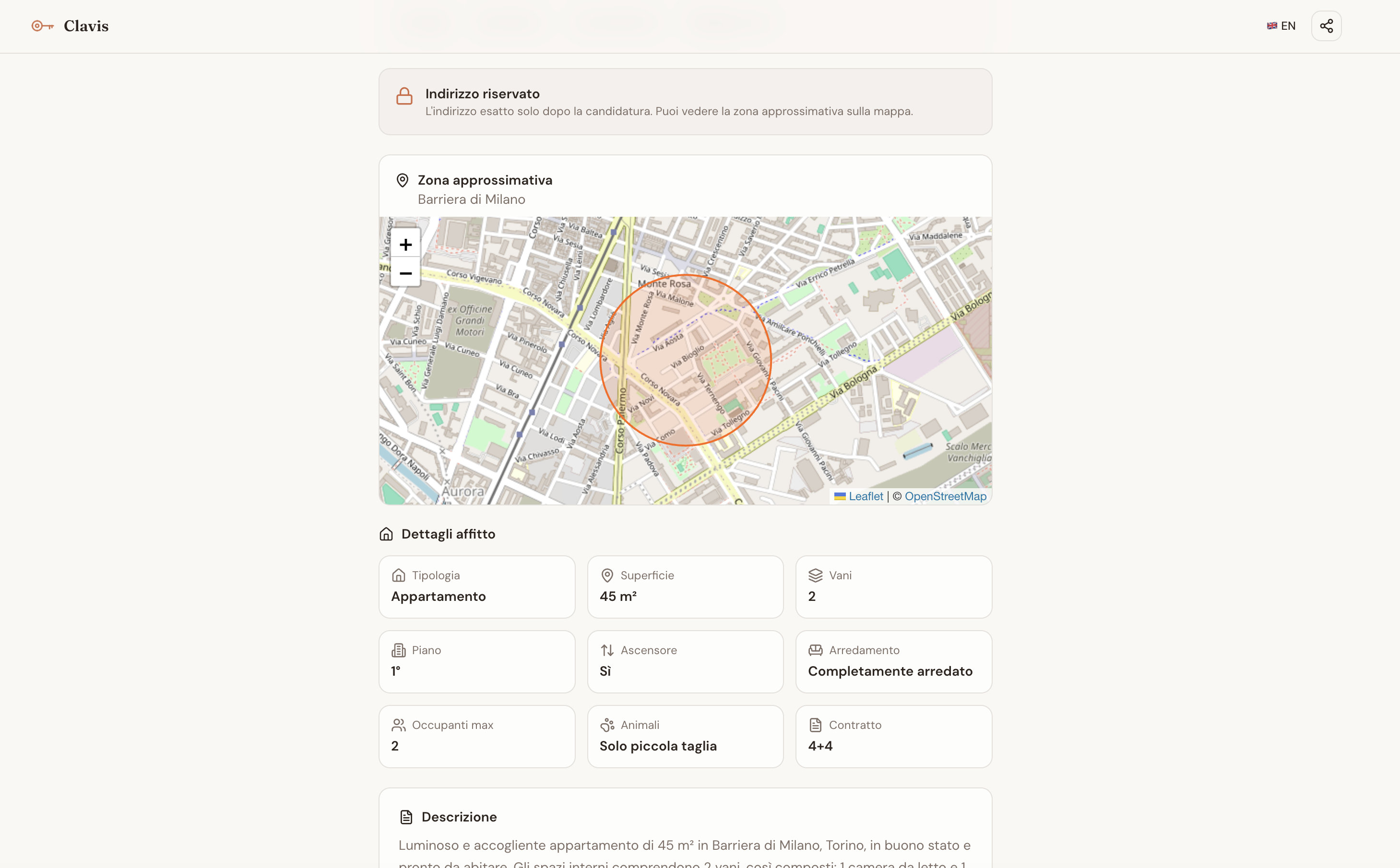The height and width of the screenshot is (868, 1400).
Task: Click the Contratto document icon
Action: (816, 725)
